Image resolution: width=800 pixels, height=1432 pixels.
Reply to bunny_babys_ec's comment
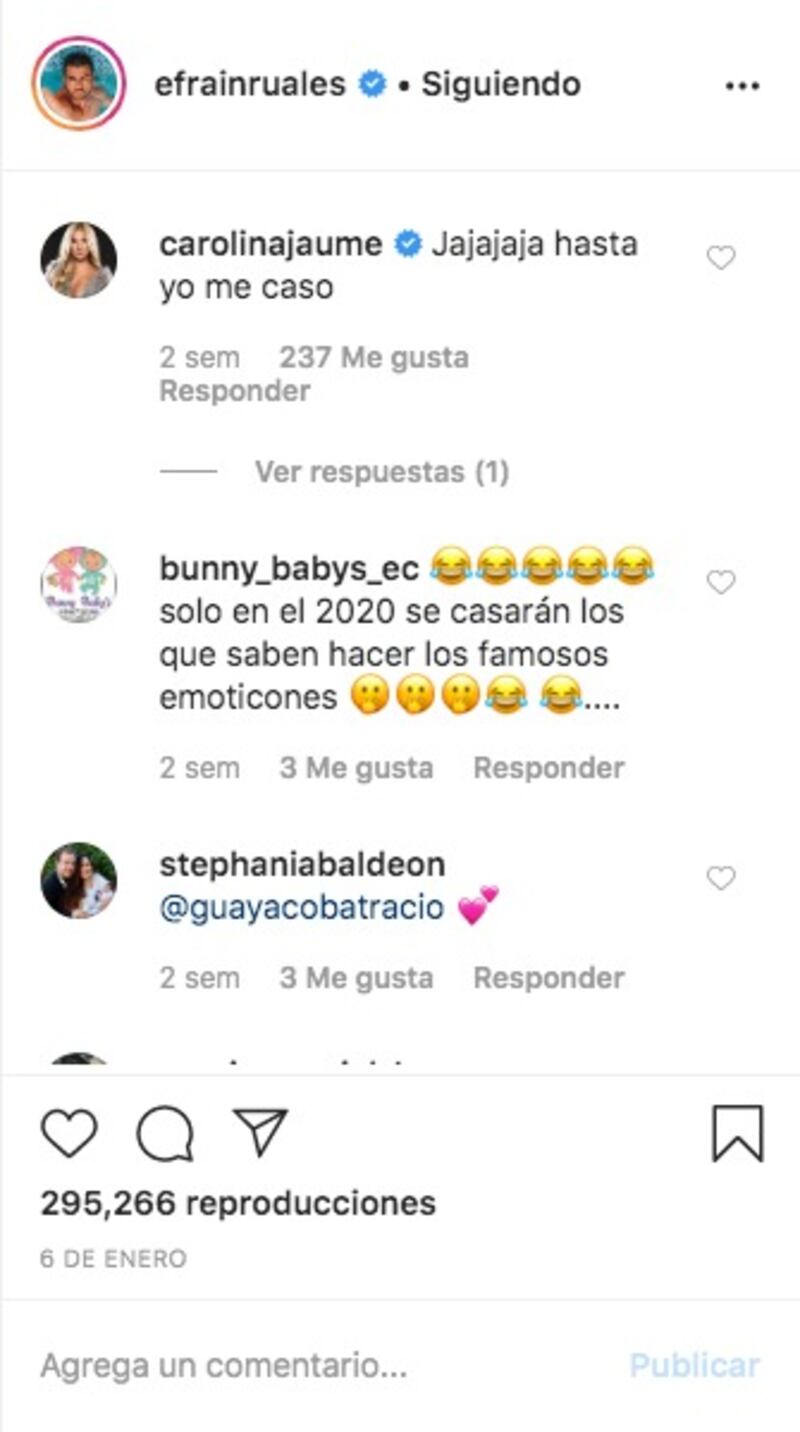pyautogui.click(x=549, y=768)
